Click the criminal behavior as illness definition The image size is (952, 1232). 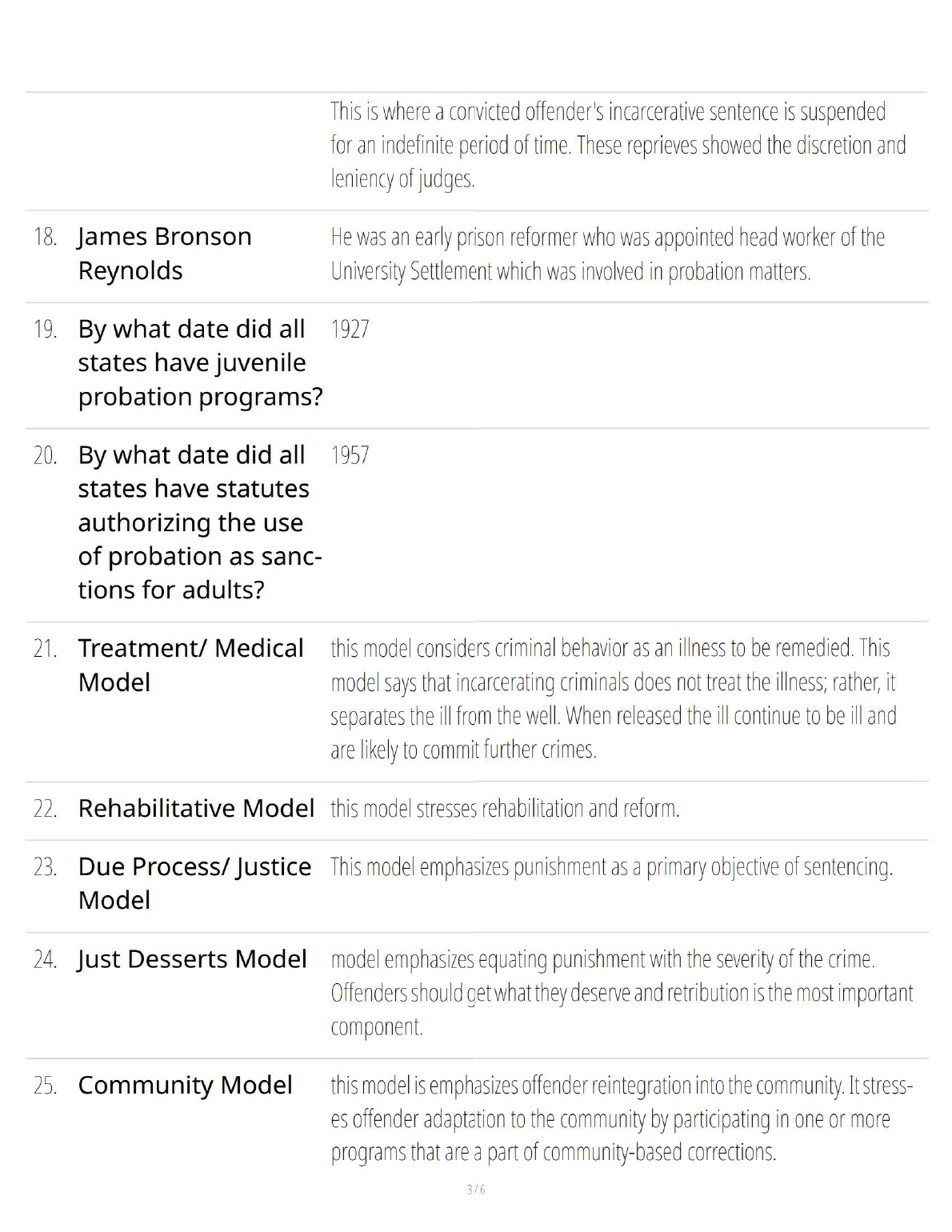click(x=613, y=698)
